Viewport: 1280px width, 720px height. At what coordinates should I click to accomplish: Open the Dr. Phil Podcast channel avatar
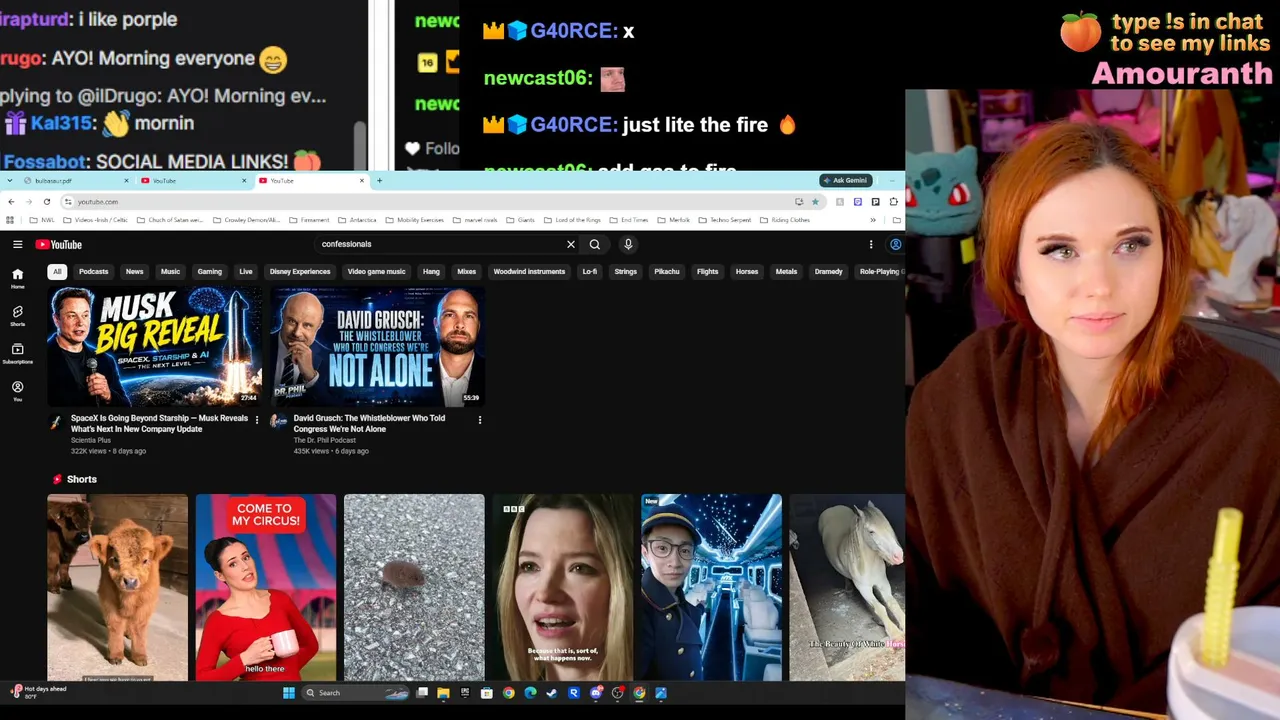(x=278, y=422)
